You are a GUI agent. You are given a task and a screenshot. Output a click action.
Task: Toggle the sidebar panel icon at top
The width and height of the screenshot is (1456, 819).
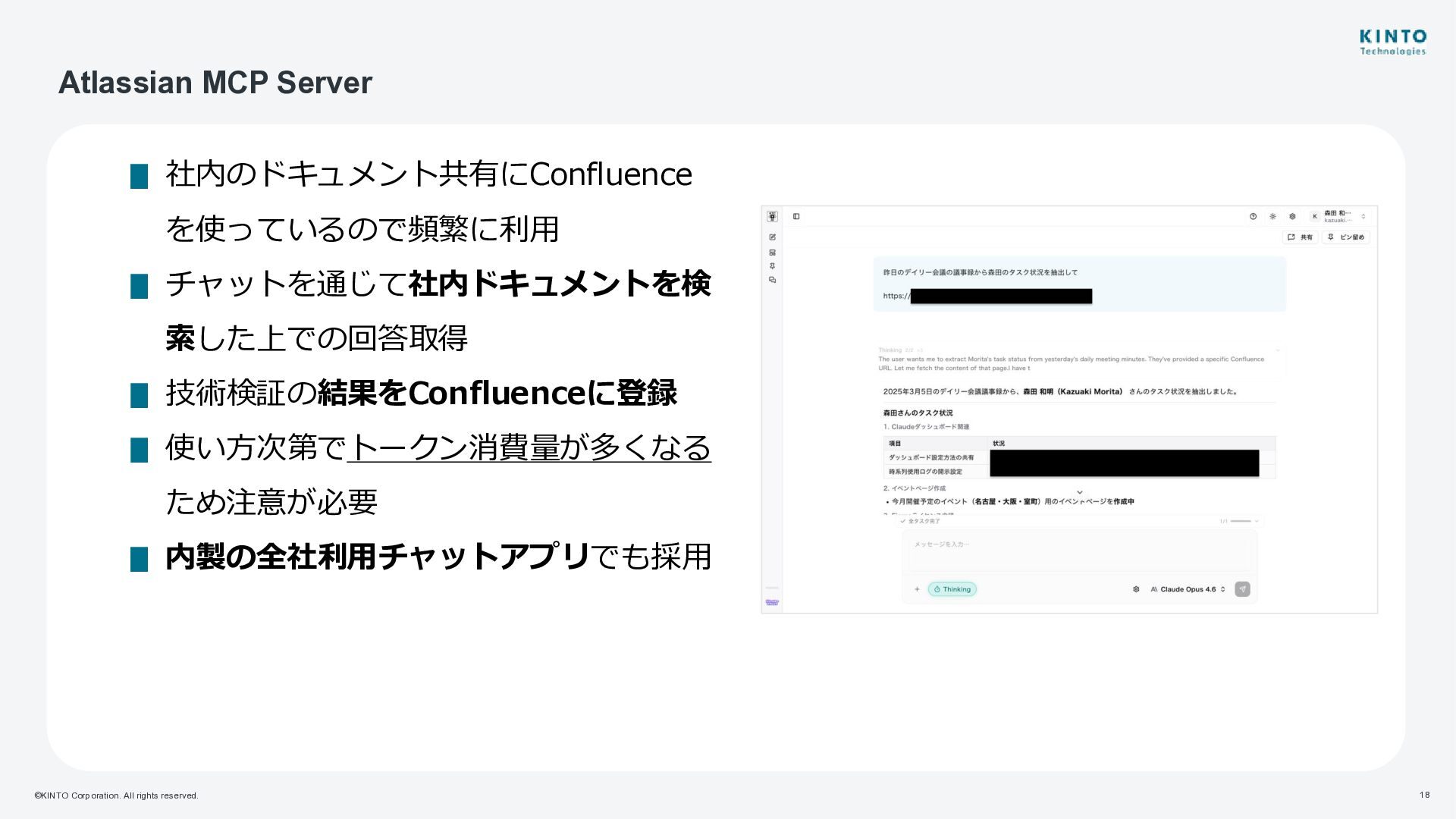pos(796,217)
